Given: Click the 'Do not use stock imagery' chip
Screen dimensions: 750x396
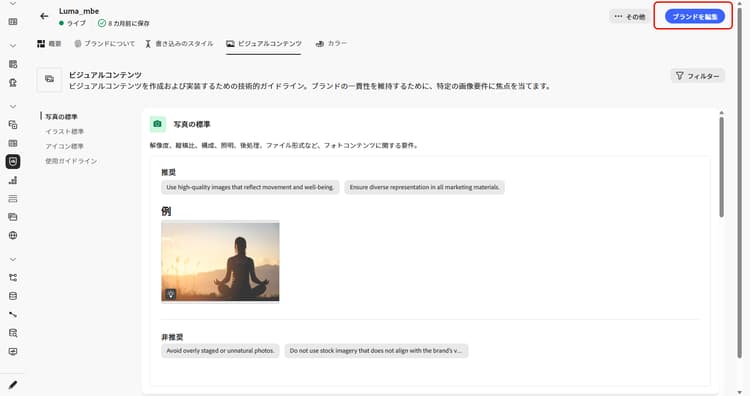Looking at the screenshot, I should click(x=376, y=351).
